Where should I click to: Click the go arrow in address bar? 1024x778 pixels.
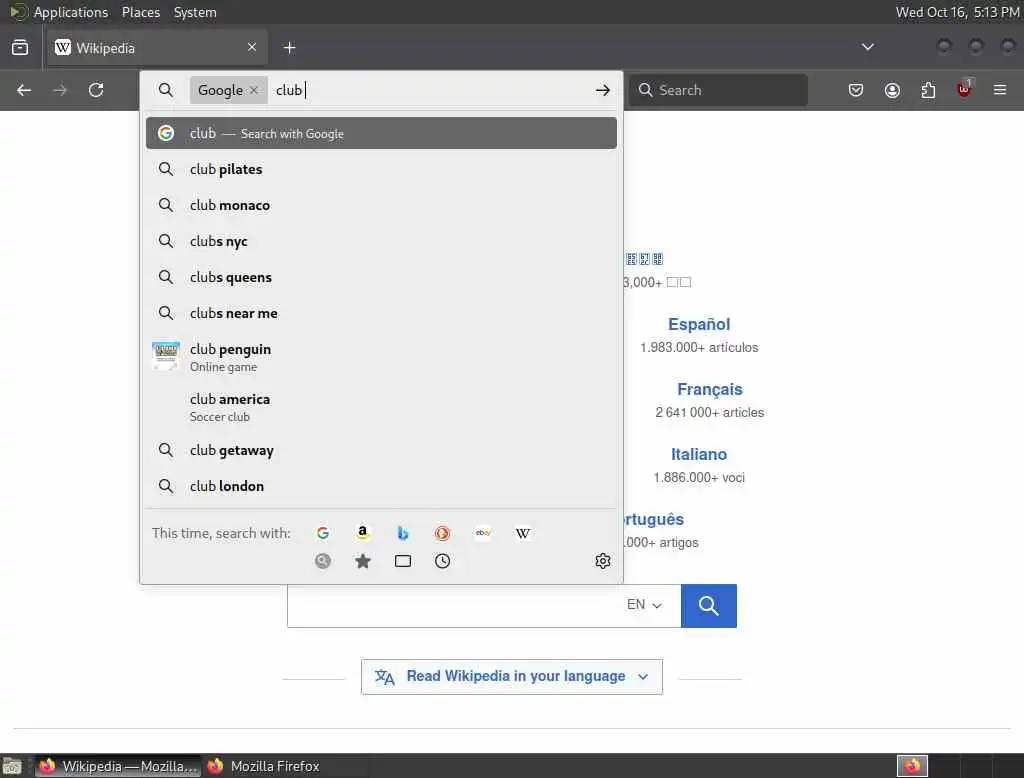click(x=603, y=90)
